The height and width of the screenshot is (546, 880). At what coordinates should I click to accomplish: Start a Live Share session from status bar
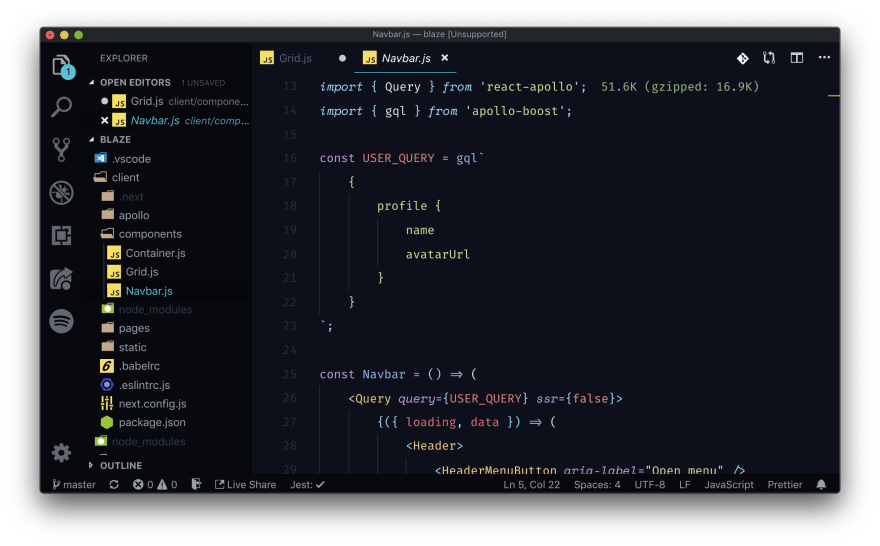245,484
